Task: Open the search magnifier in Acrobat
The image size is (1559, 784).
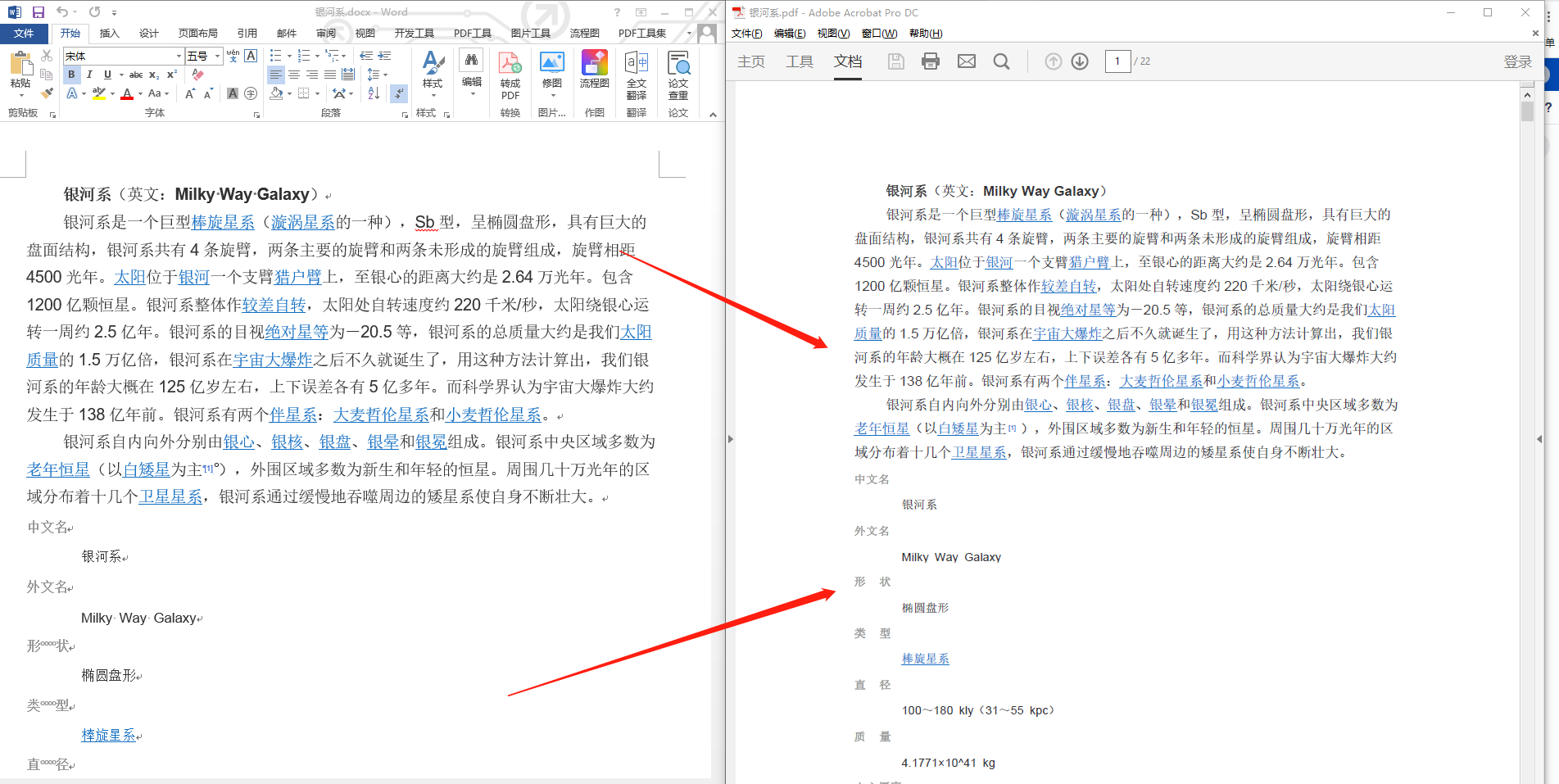Action: (x=1001, y=61)
